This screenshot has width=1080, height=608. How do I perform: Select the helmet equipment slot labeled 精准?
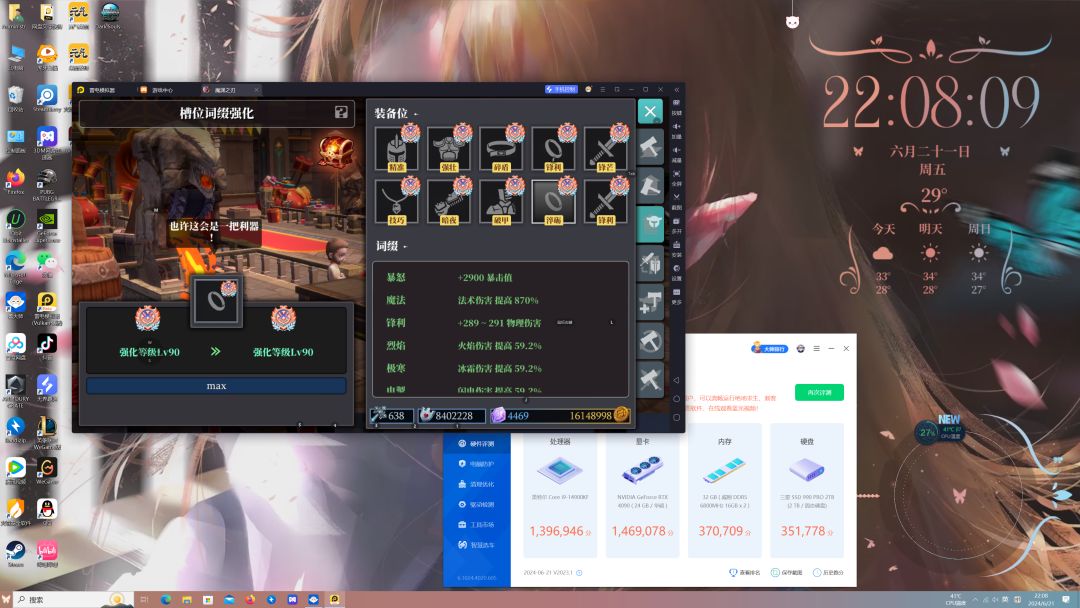click(397, 149)
